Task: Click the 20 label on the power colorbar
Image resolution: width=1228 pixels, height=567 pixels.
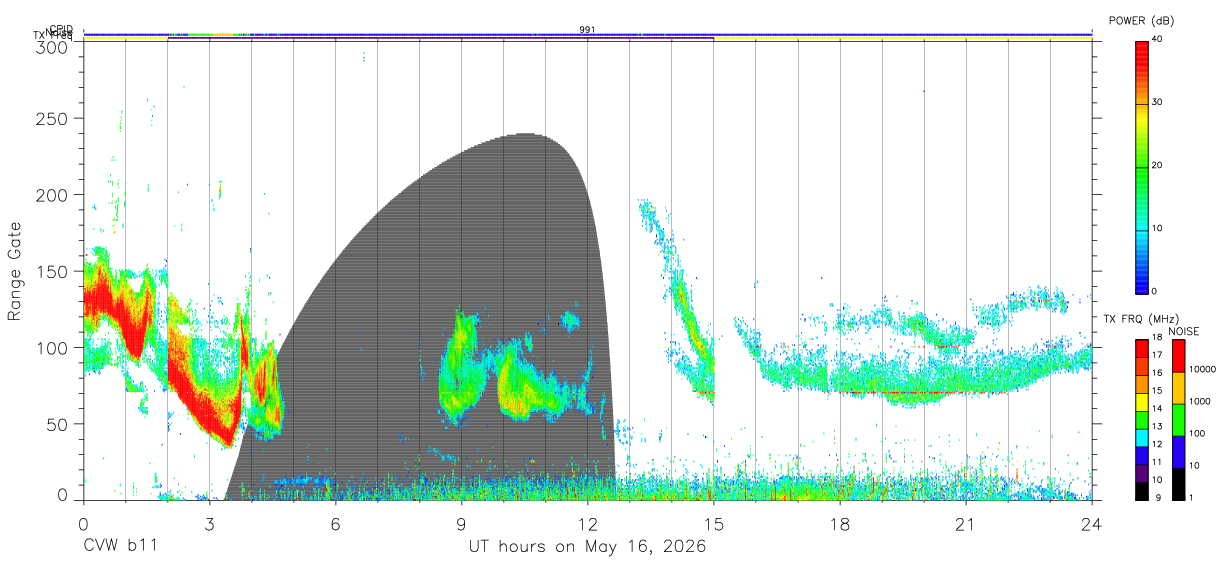Action: click(1156, 165)
